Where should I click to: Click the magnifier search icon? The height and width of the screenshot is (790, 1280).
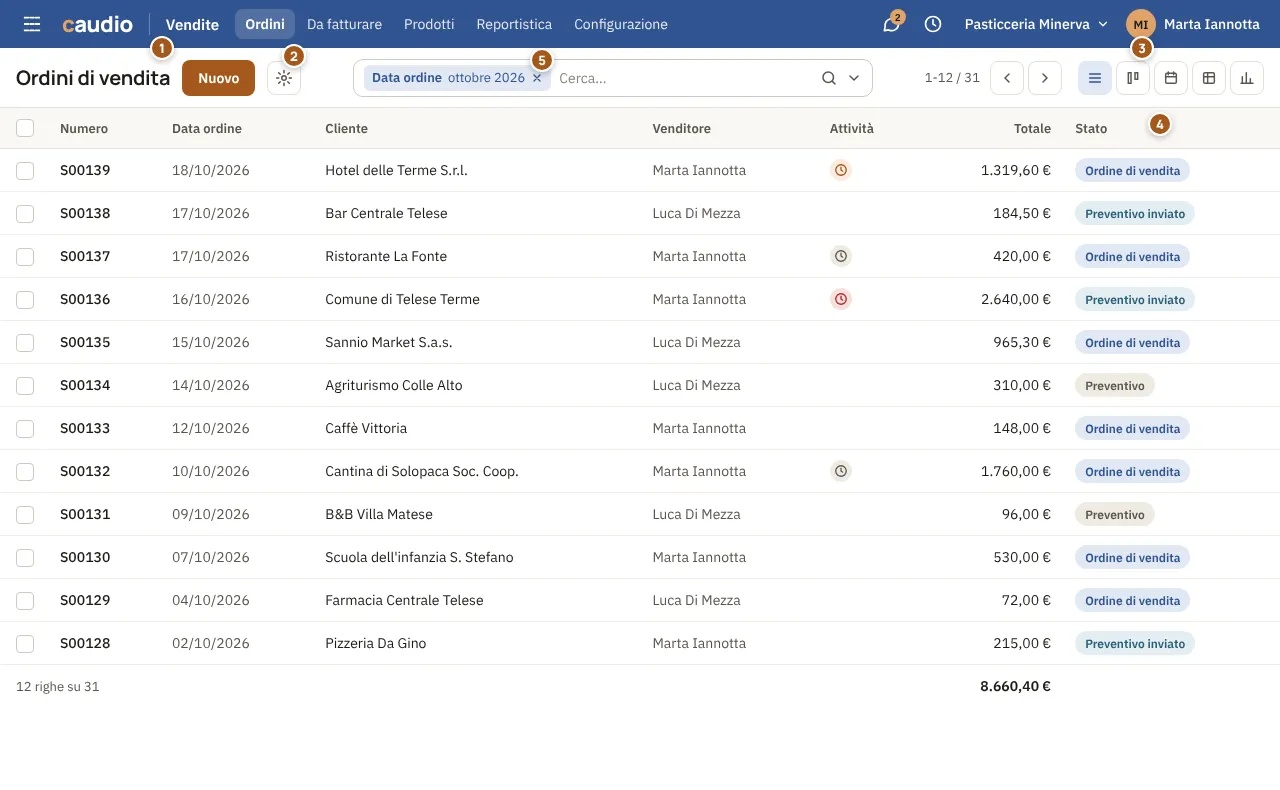[x=828, y=78]
